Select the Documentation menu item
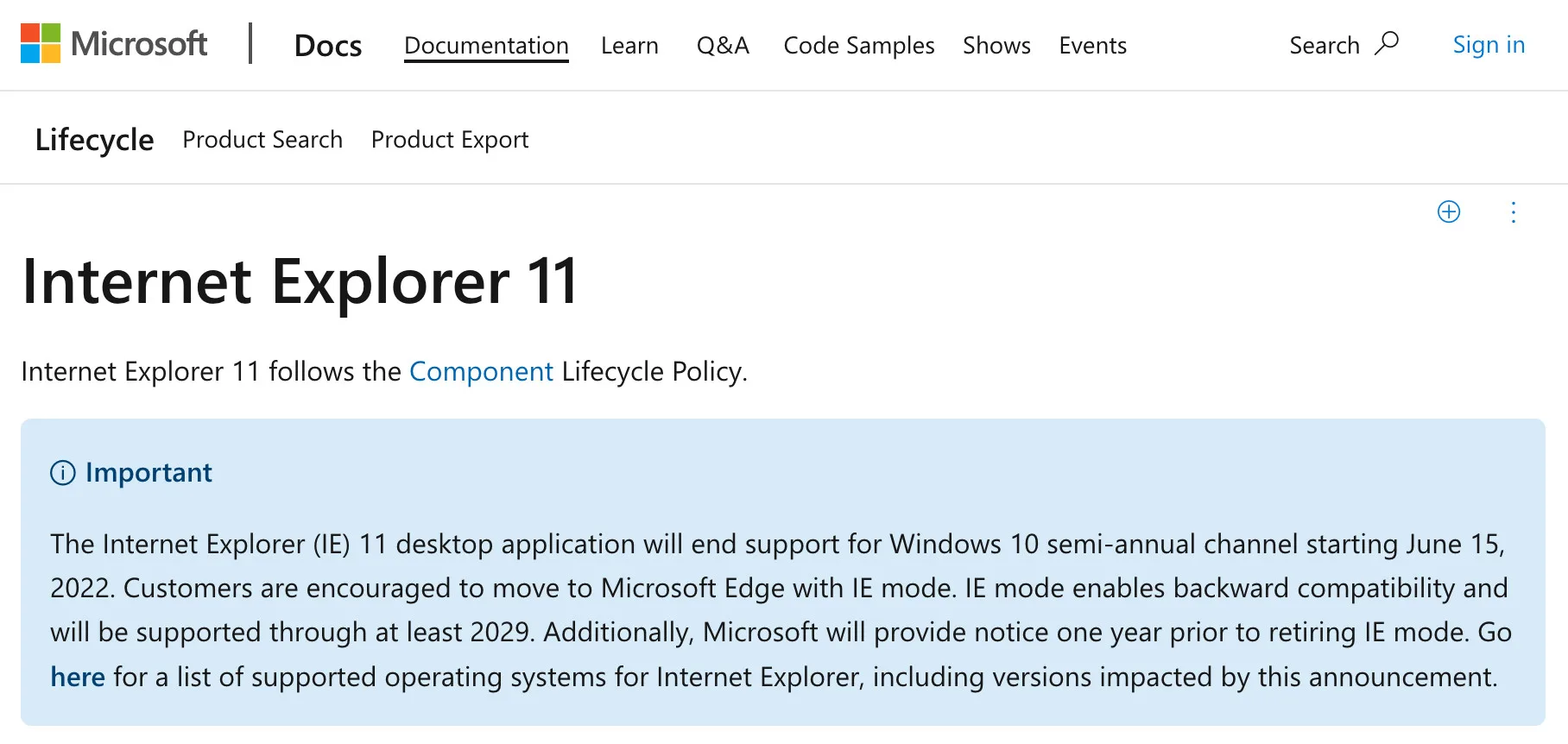1568x744 pixels. coord(486,45)
